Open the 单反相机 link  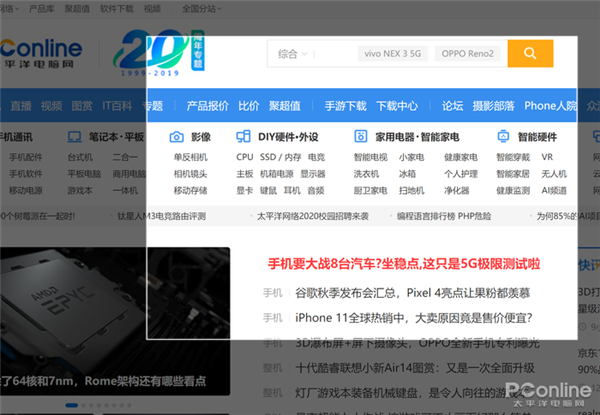coord(190,157)
